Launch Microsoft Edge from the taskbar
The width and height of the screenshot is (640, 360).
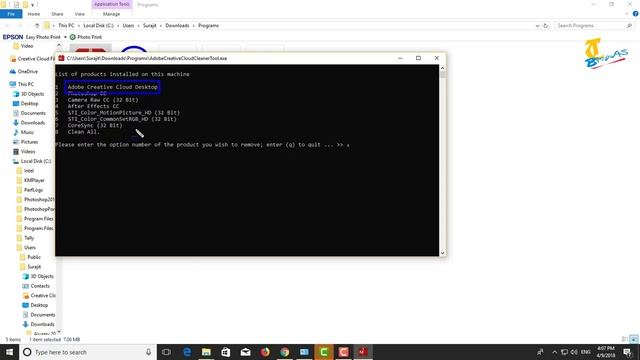tap(187, 352)
